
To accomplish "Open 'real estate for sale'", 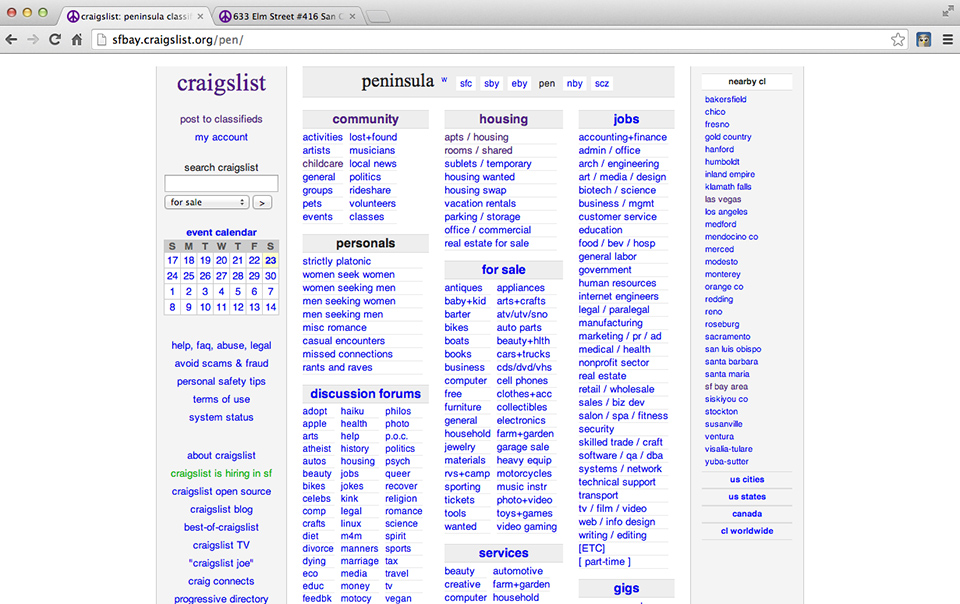I will 486,244.
